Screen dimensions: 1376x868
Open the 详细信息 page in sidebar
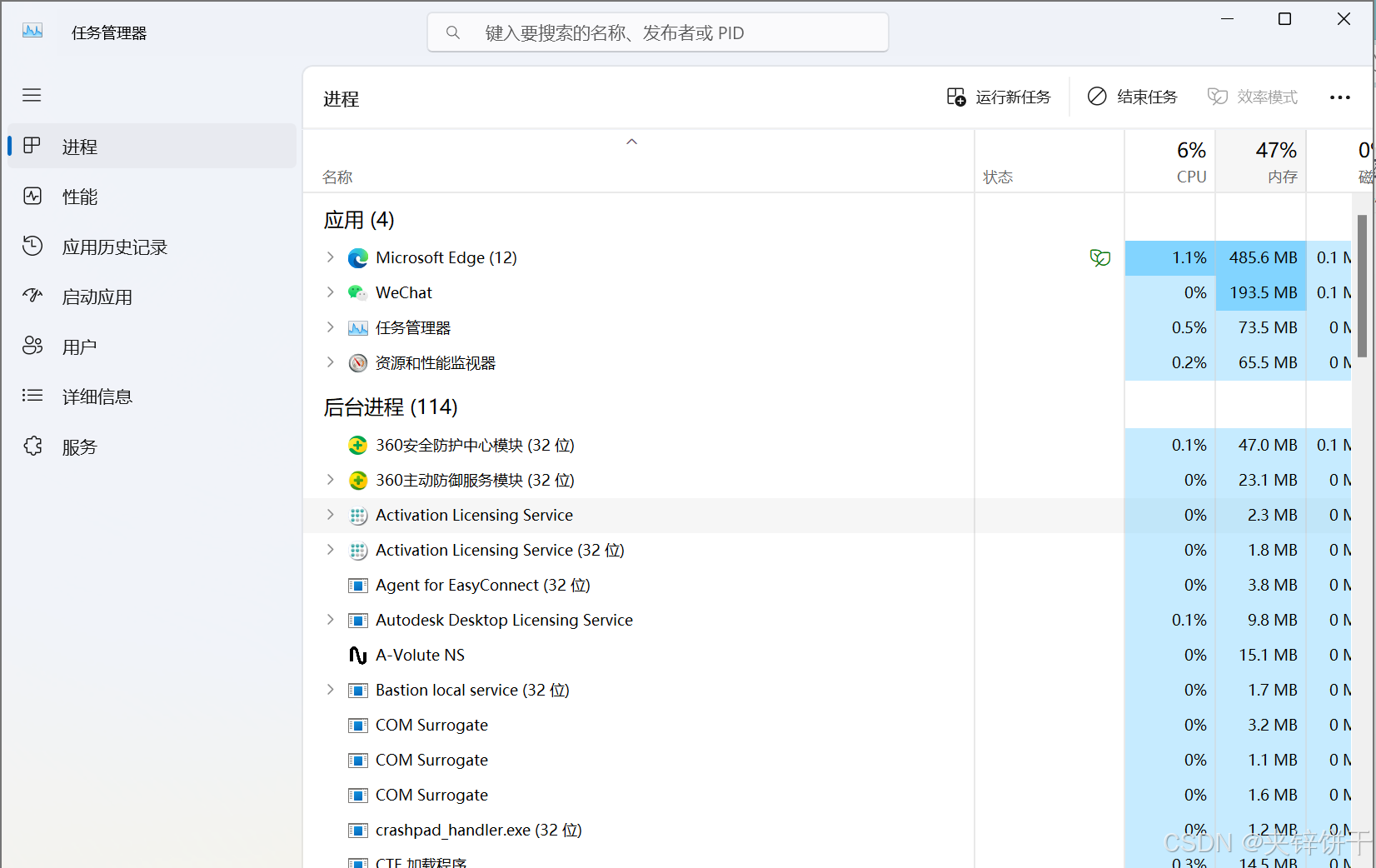(152, 397)
